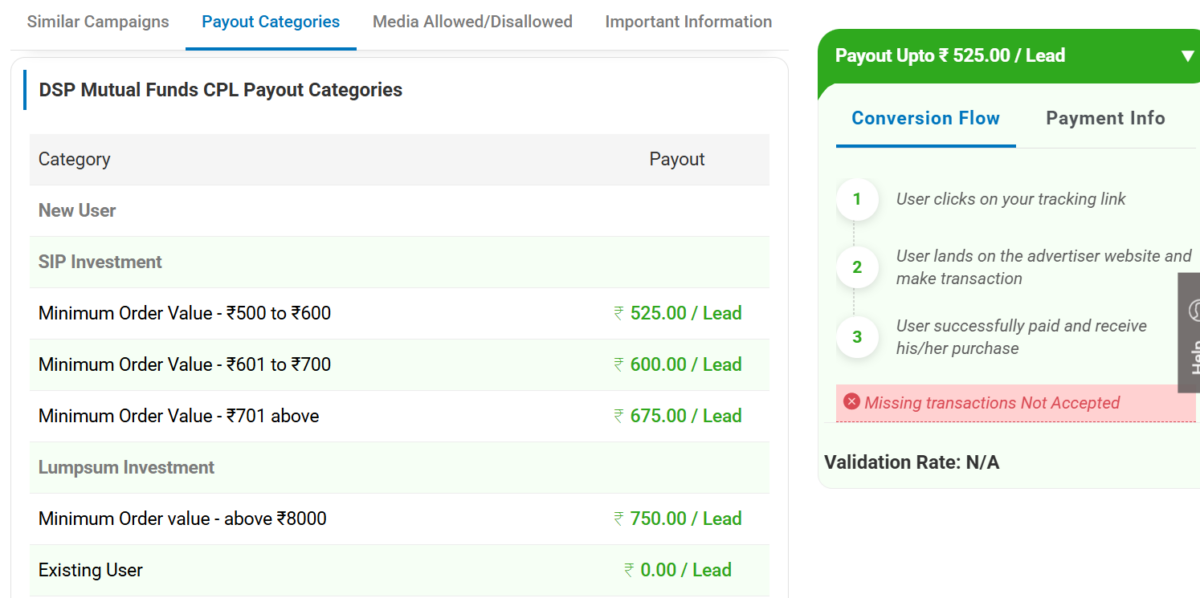Switch to the Payment Info tab
1200x598 pixels.
[x=1105, y=118]
